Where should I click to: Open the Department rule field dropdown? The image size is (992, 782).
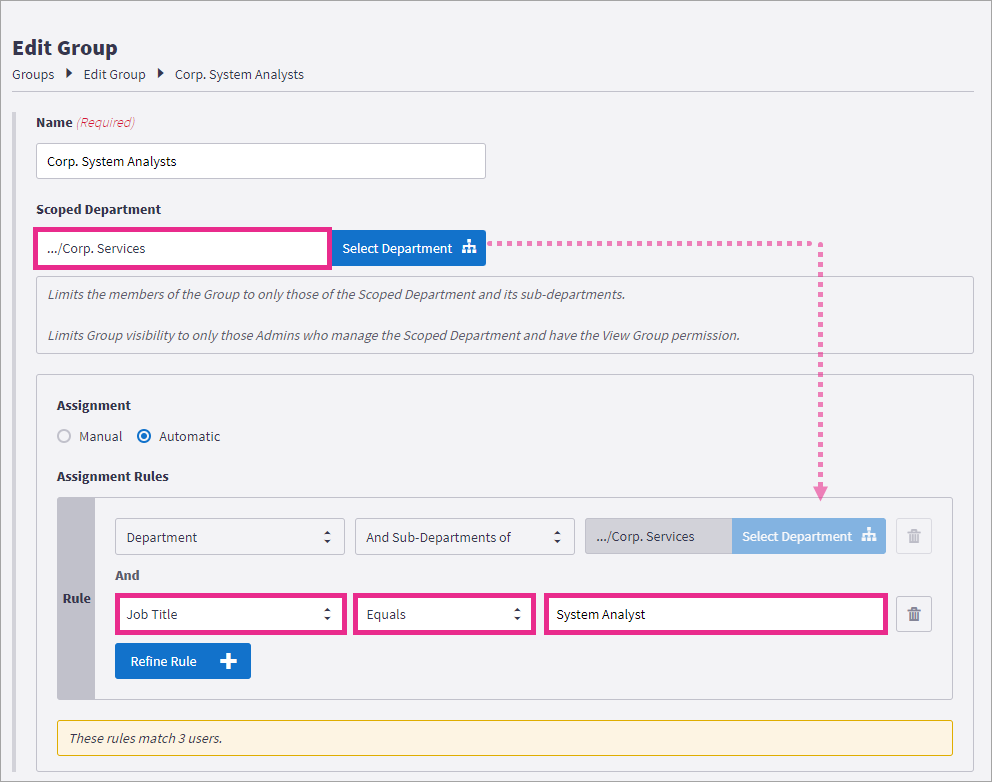click(x=230, y=537)
